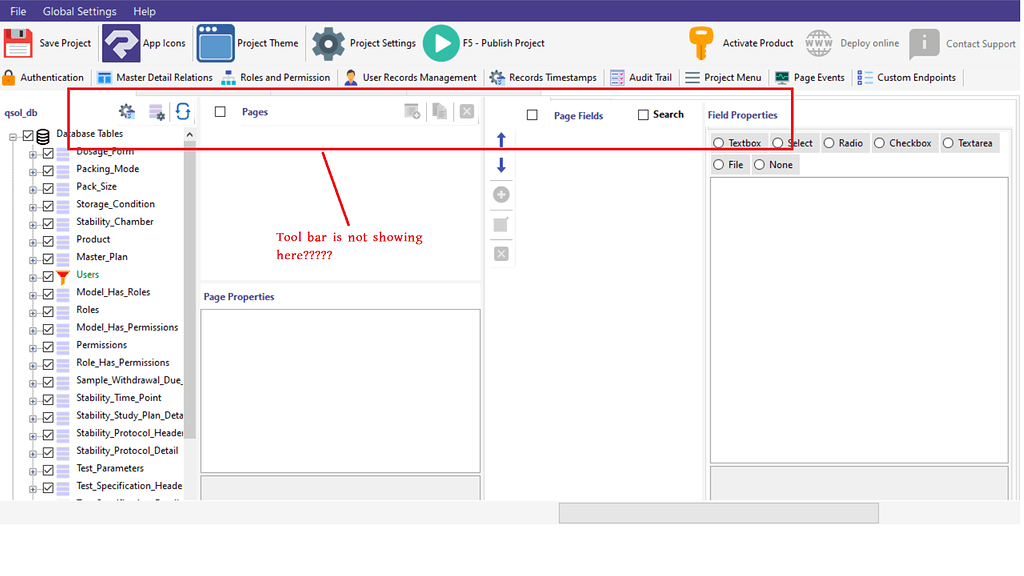The width and height of the screenshot is (1024, 576).
Task: Click the database tables scrollbar
Action: pyautogui.click(x=189, y=300)
